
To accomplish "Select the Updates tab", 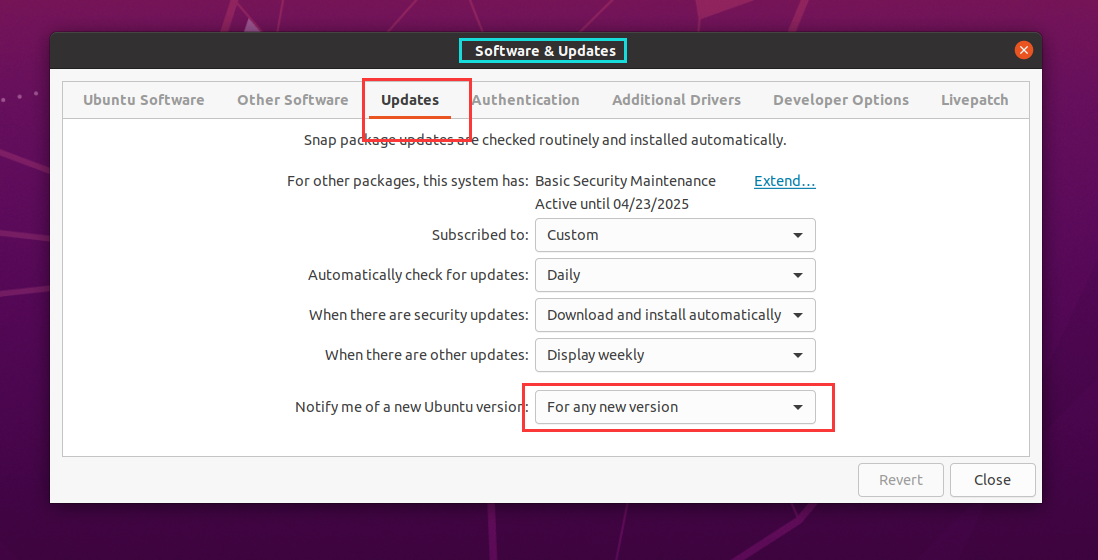I will pos(410,100).
